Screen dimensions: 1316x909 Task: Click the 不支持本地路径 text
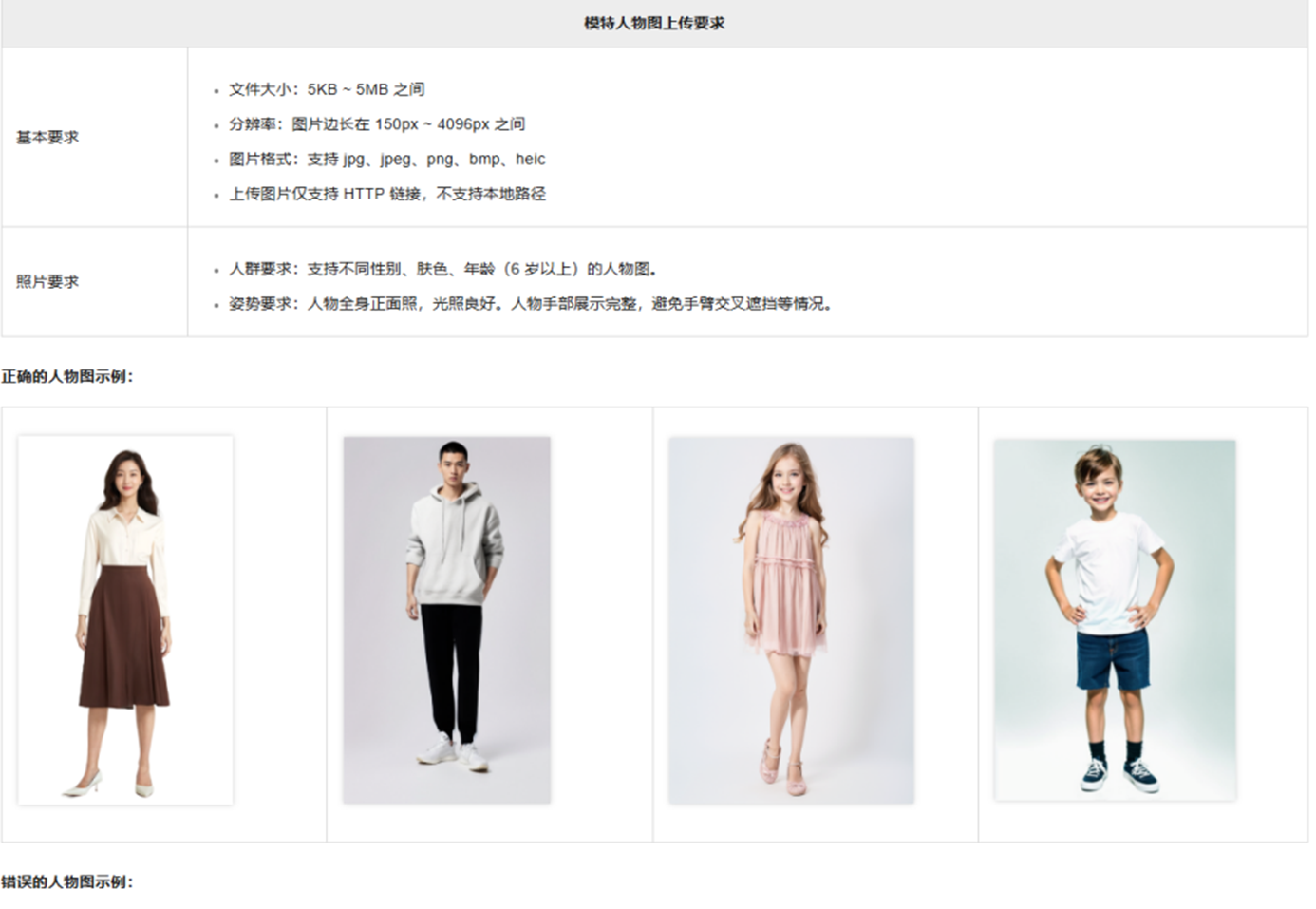[x=491, y=194]
